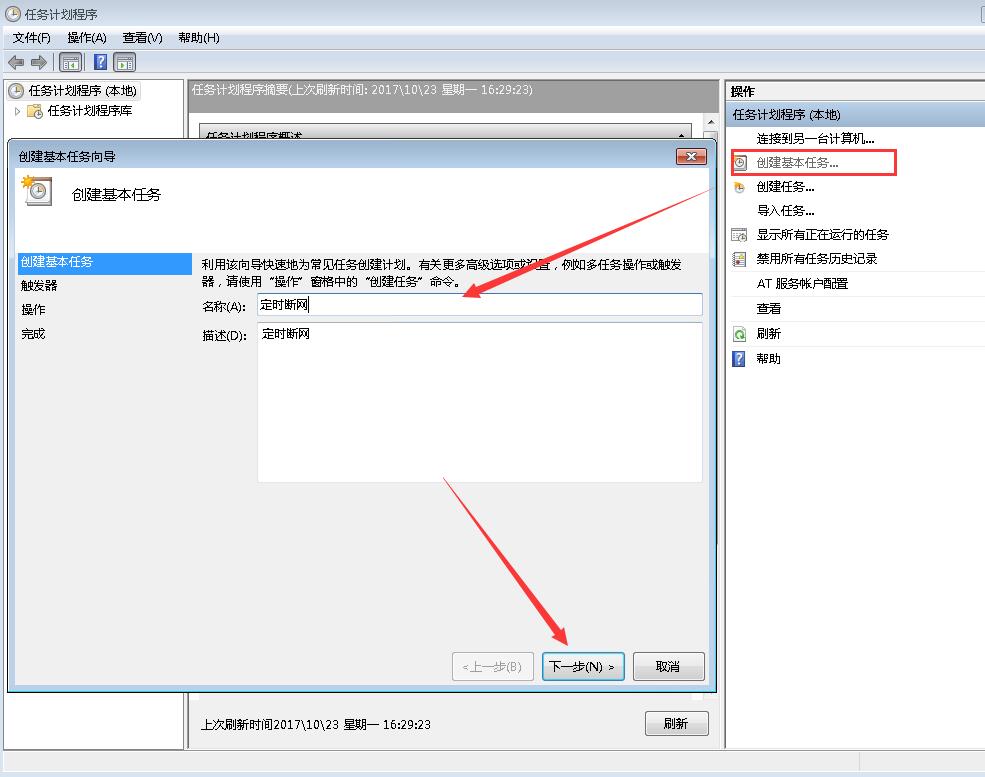Screen dimensions: 985x777
Task: Click the 刷新 button at bottom
Action: [x=676, y=724]
